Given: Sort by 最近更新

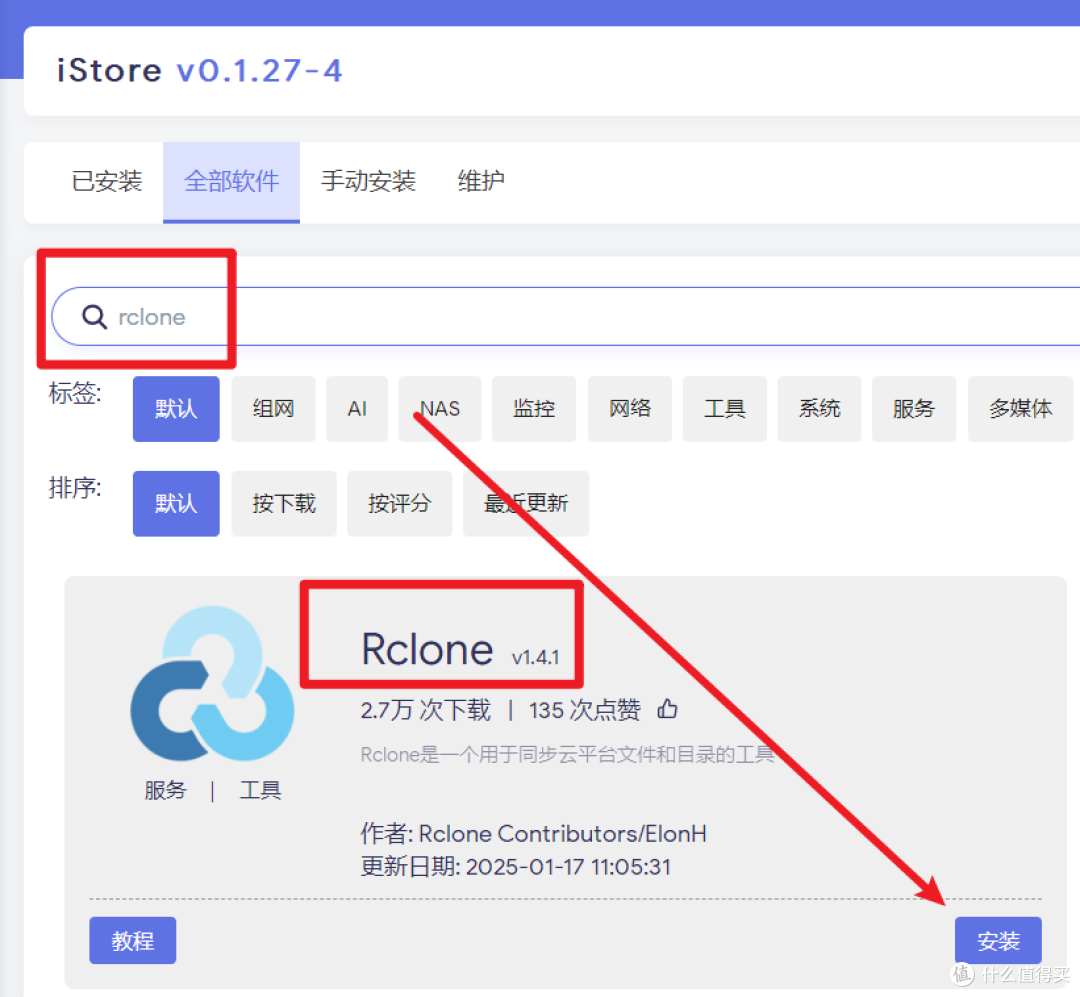Looking at the screenshot, I should tap(526, 504).
